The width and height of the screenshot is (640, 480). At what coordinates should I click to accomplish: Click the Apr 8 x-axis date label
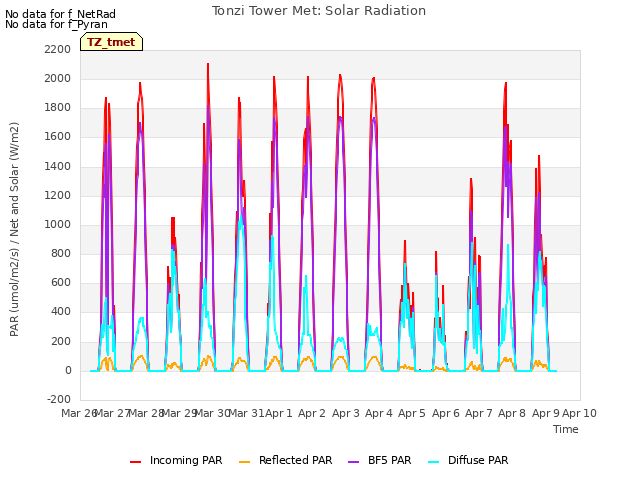[512, 413]
